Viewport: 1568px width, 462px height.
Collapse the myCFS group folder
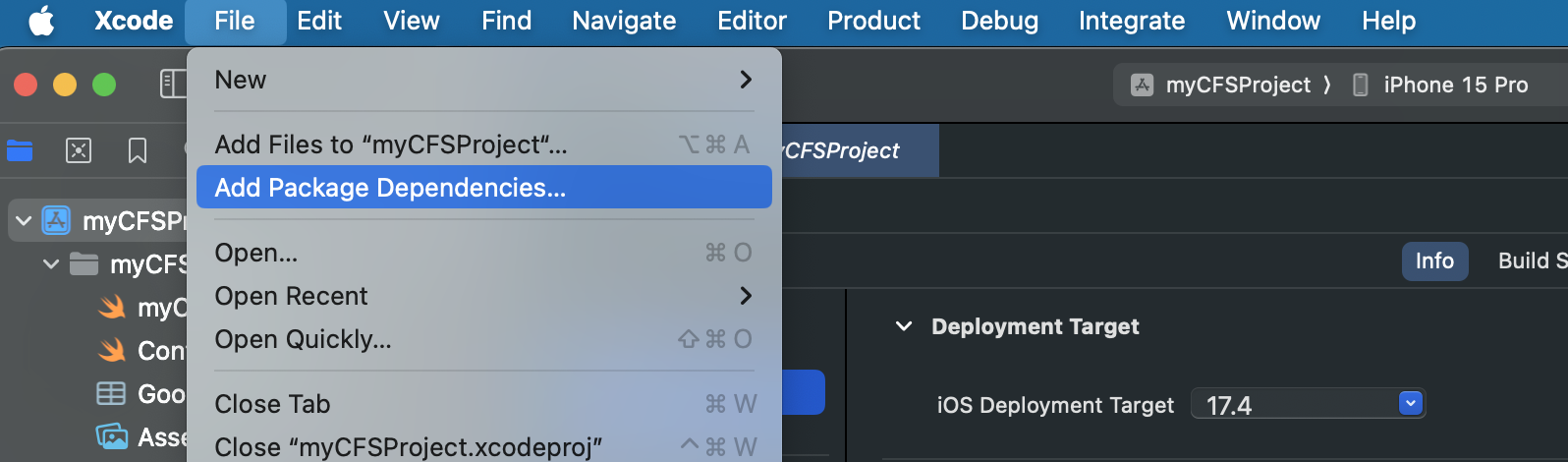tap(51, 264)
